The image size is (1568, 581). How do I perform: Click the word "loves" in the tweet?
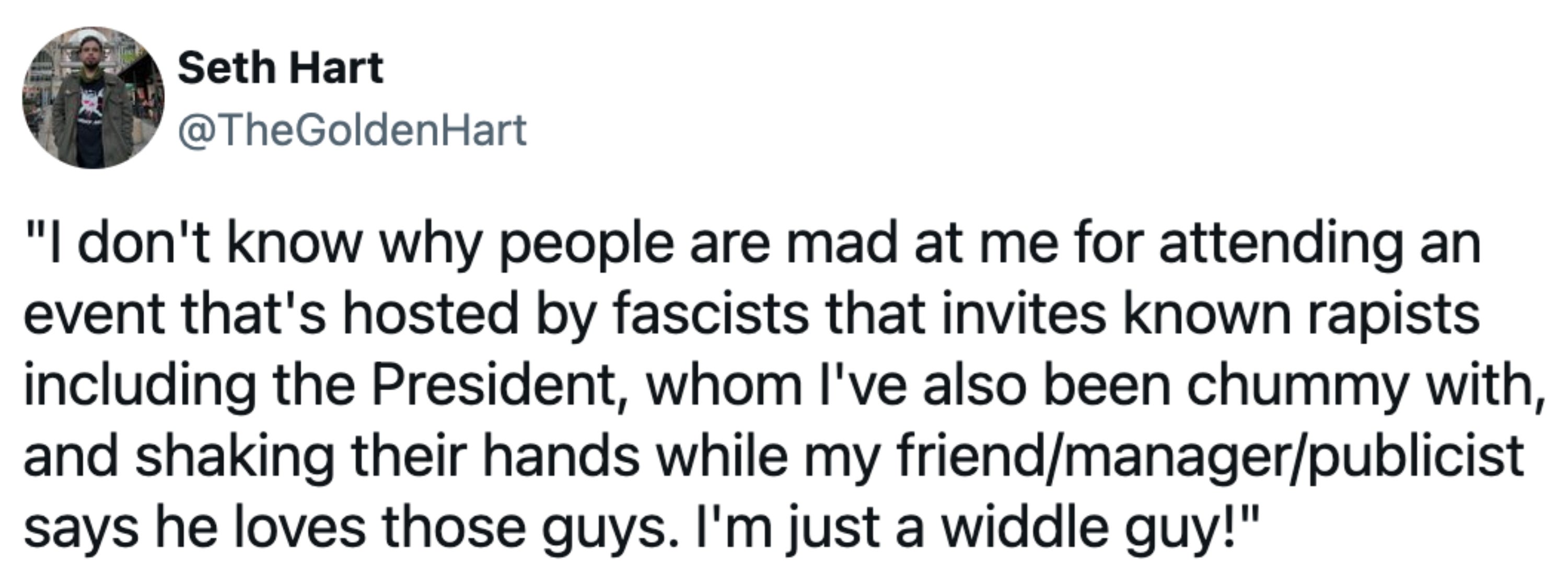(299, 527)
